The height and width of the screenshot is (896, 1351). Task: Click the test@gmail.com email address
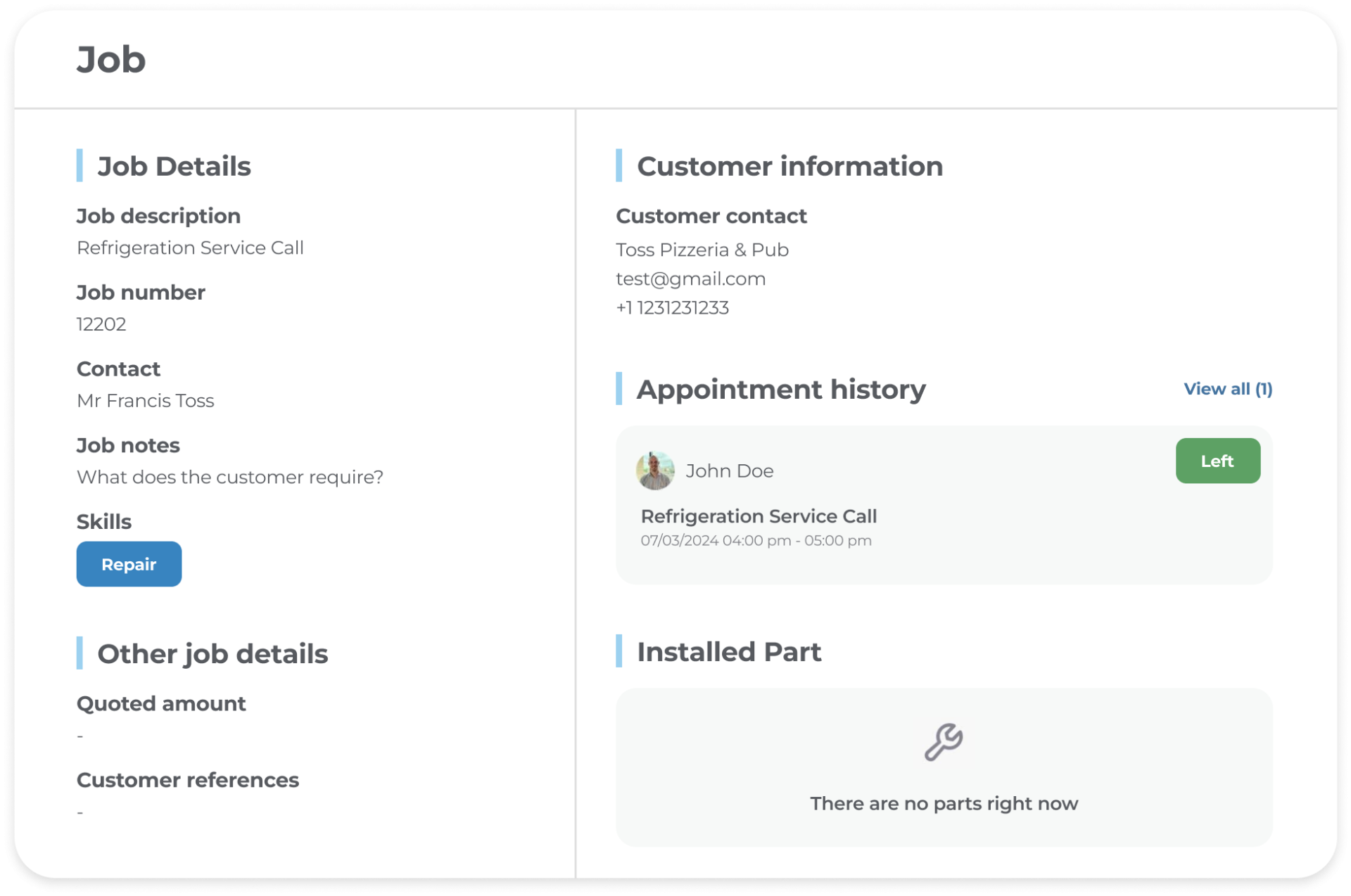(x=690, y=279)
